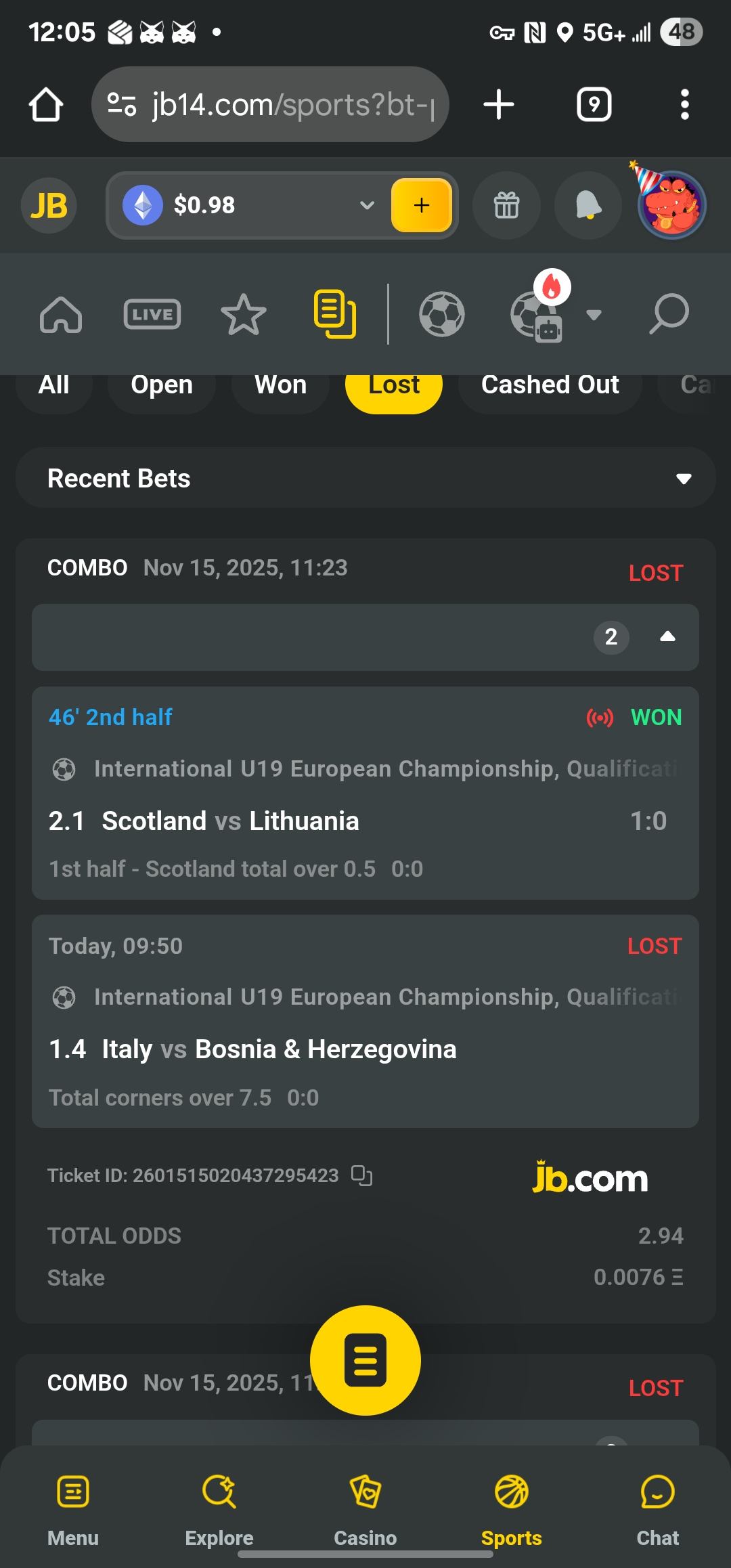Tap the browser address bar
The image size is (731, 1568).
(271, 105)
